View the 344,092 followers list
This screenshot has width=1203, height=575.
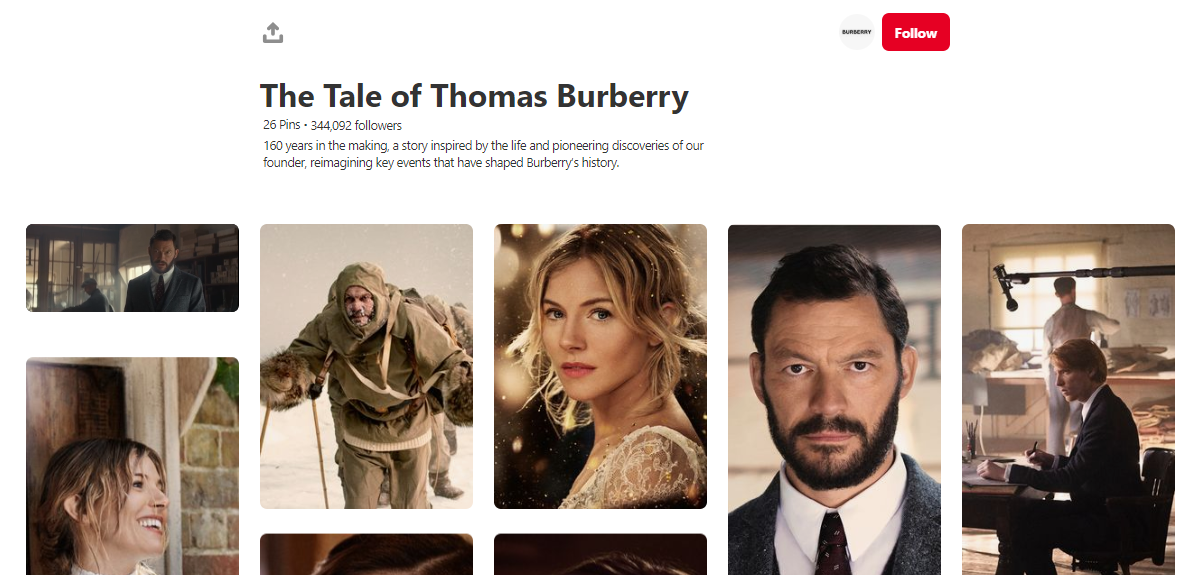coord(356,125)
